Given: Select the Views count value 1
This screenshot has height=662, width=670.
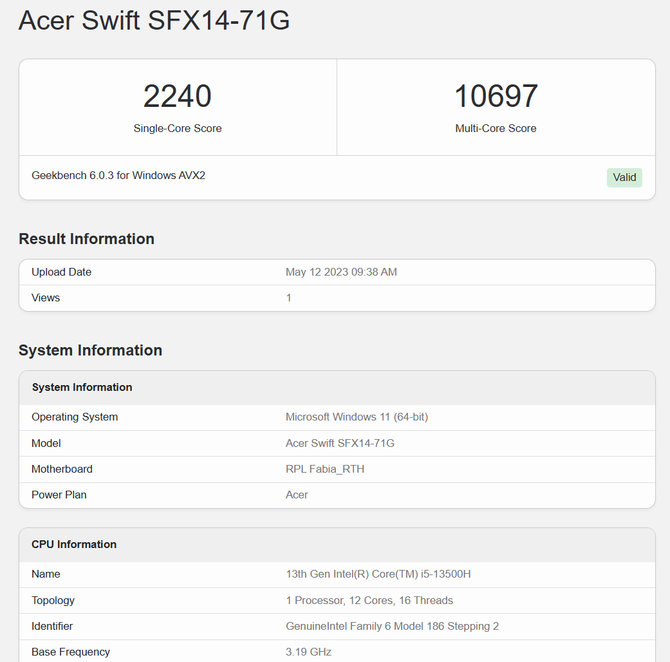Looking at the screenshot, I should coord(288,297).
